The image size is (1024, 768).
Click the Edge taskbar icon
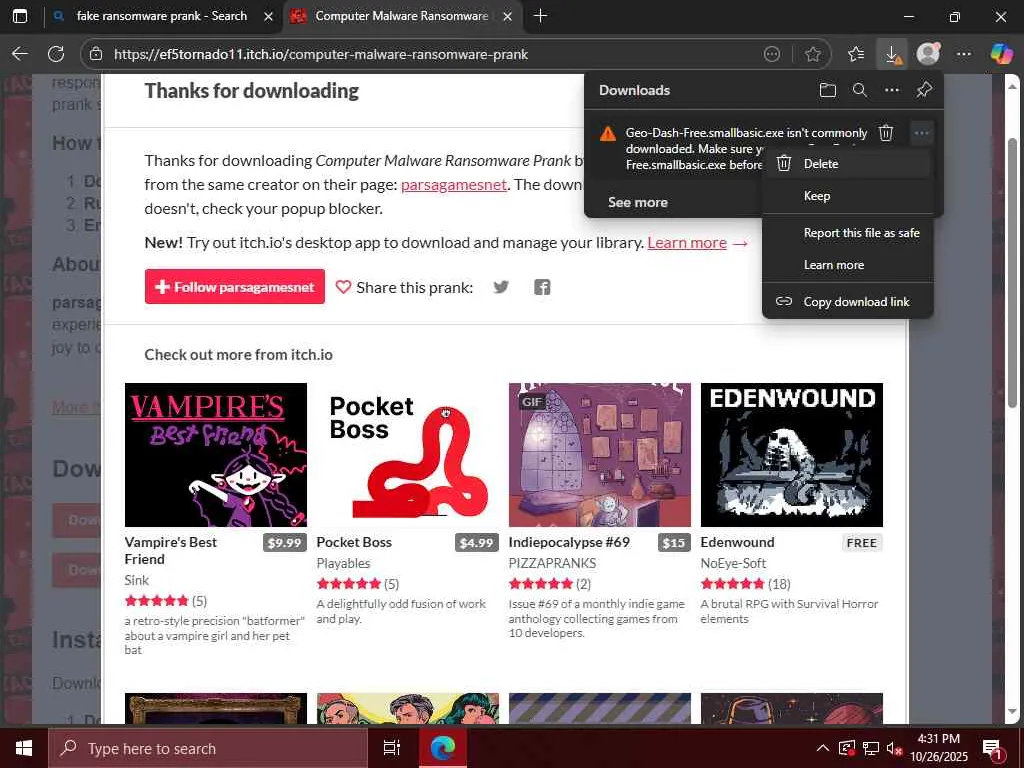tap(443, 748)
